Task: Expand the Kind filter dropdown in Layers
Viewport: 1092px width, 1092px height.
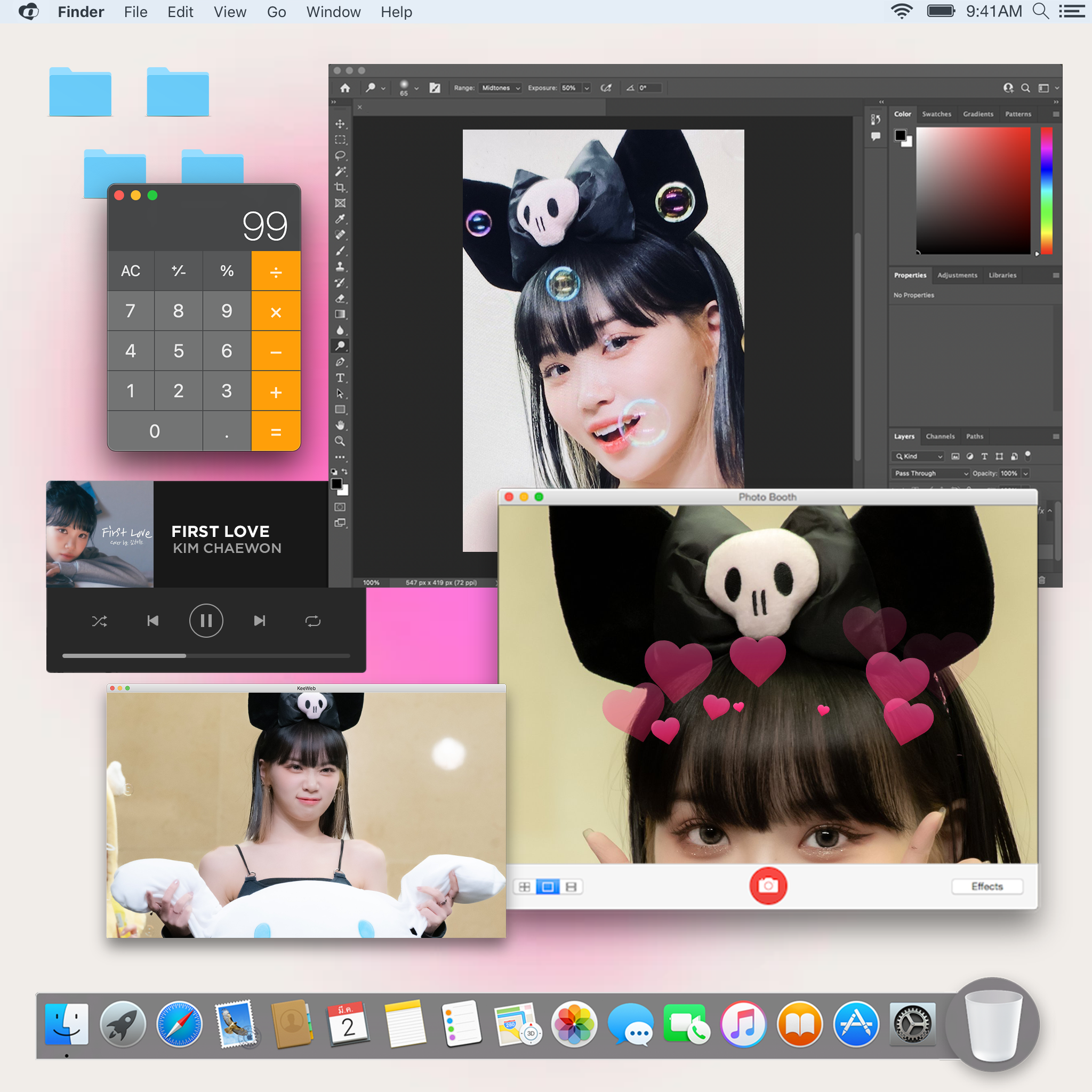Action: click(919, 456)
